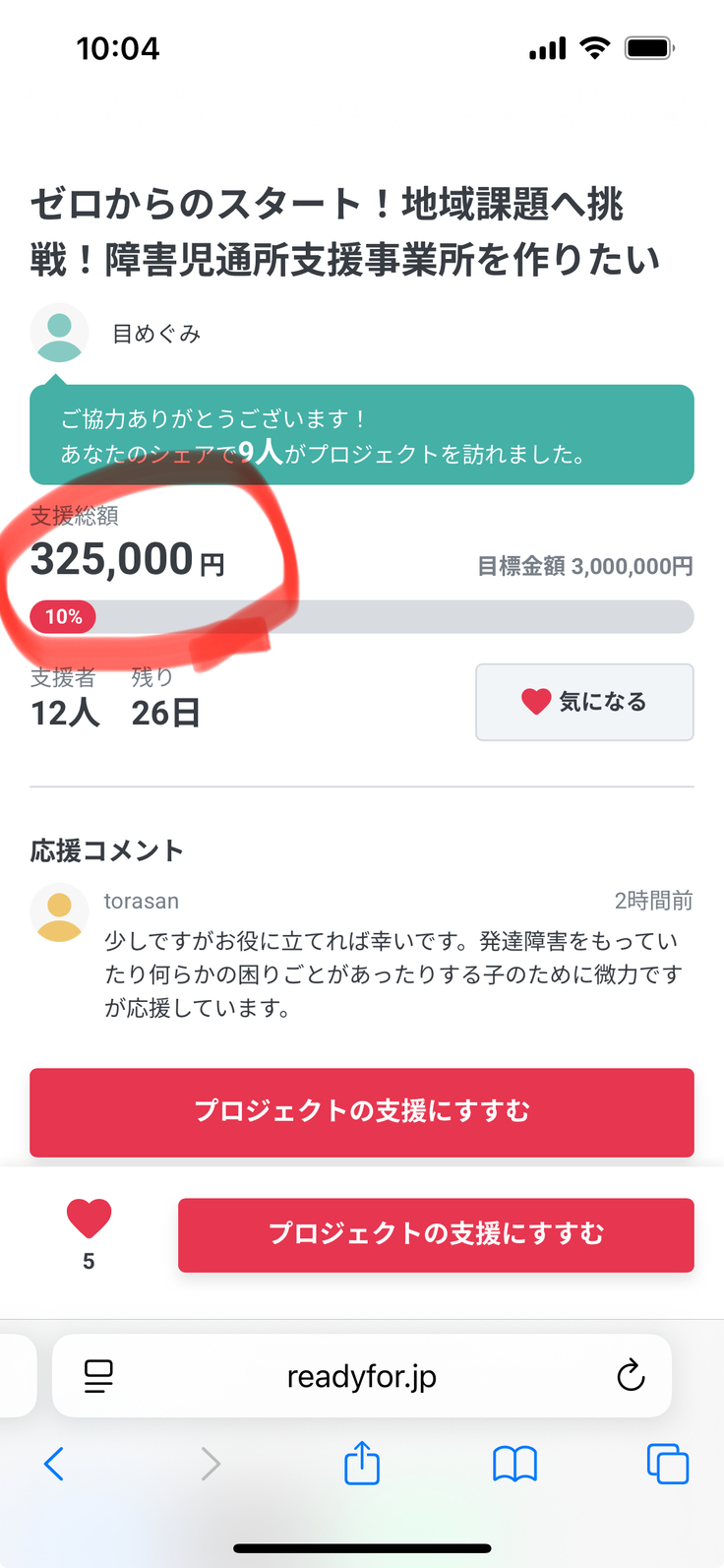Open the project title heading

coord(344,231)
